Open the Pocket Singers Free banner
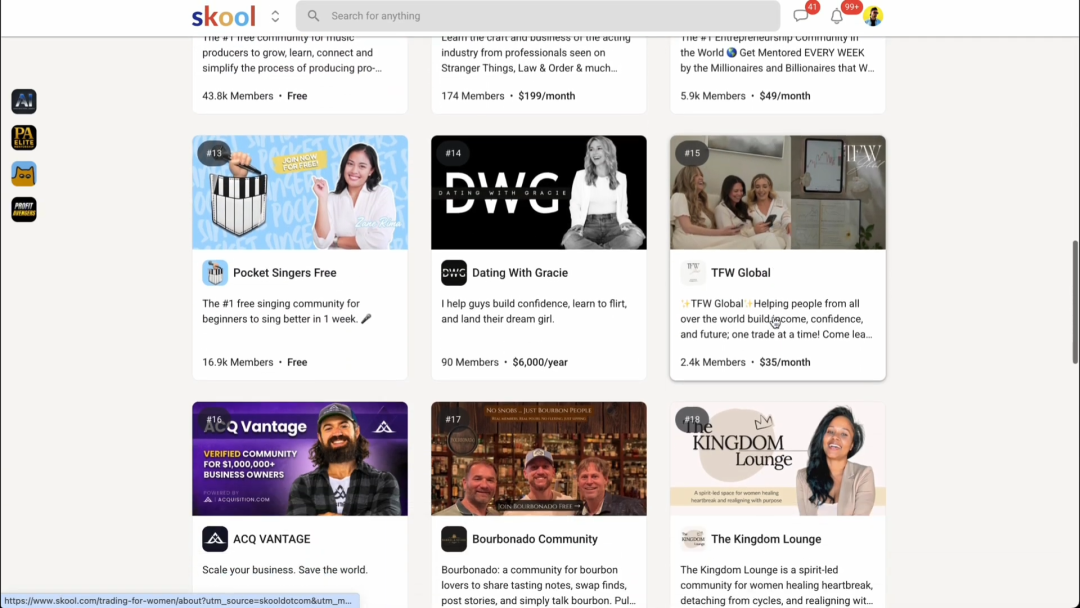The width and height of the screenshot is (1080, 608). click(x=300, y=192)
